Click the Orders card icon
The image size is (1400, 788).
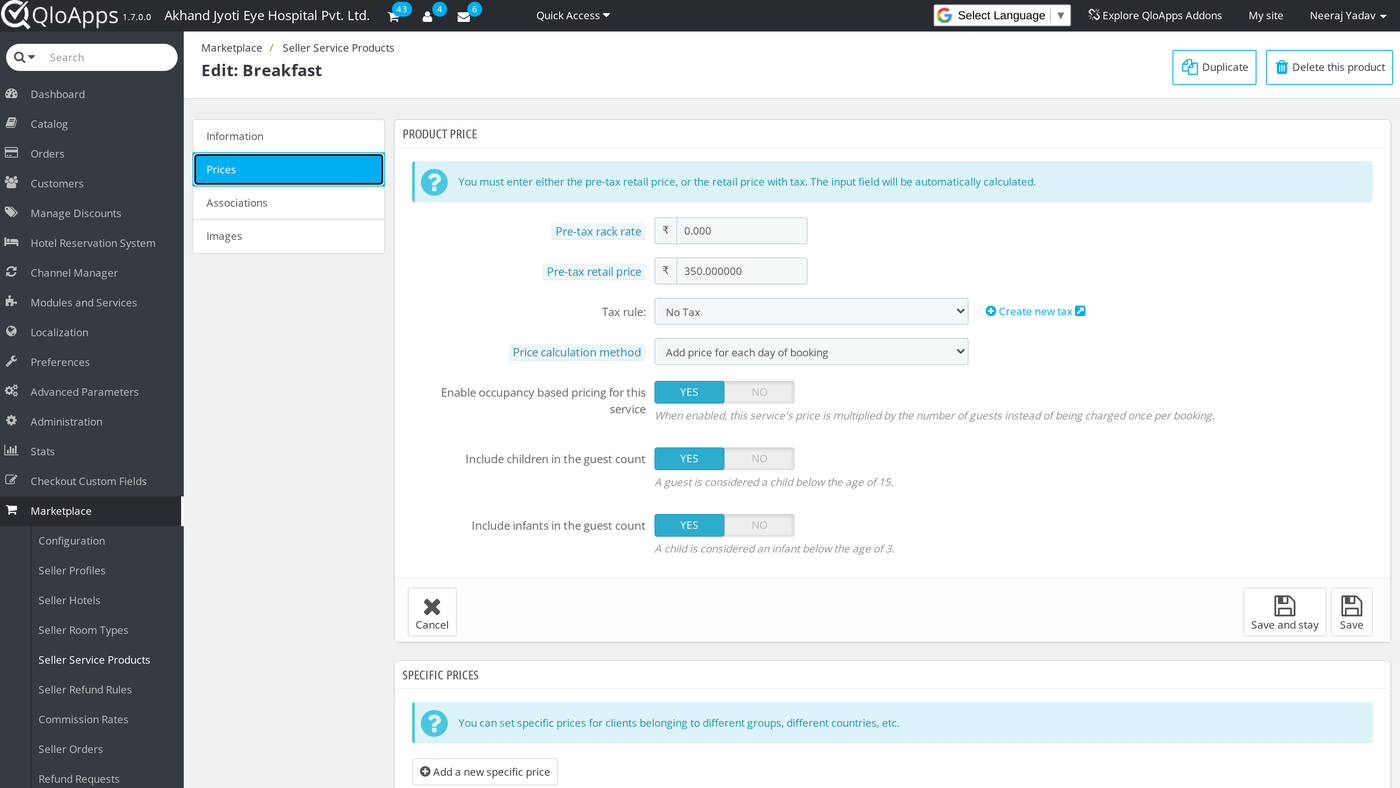pyautogui.click(x=12, y=153)
